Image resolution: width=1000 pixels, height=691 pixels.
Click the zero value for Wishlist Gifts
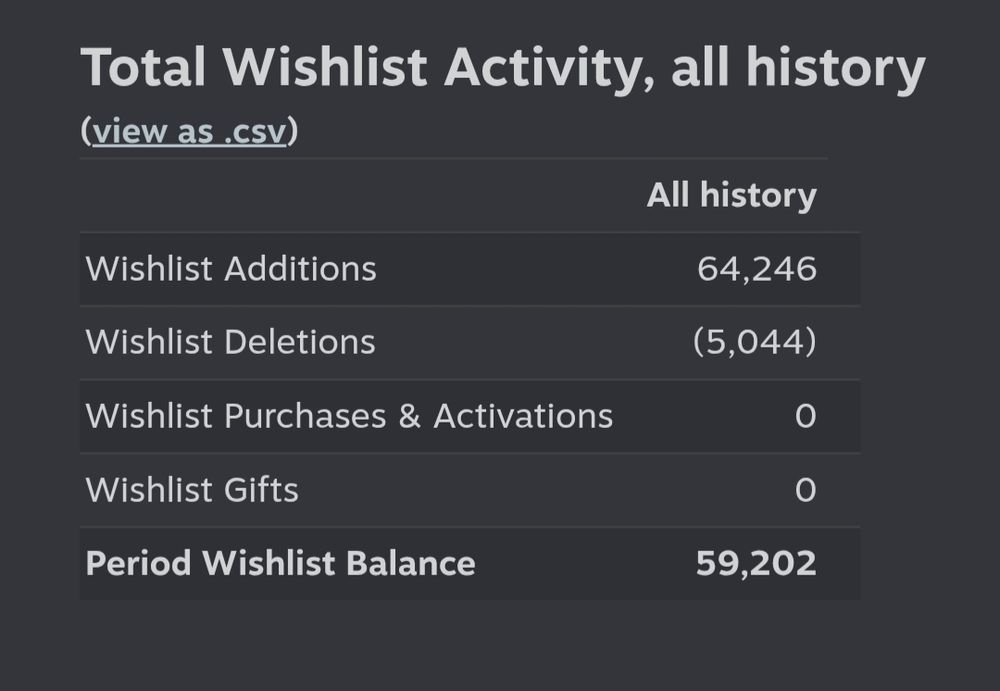[805, 490]
